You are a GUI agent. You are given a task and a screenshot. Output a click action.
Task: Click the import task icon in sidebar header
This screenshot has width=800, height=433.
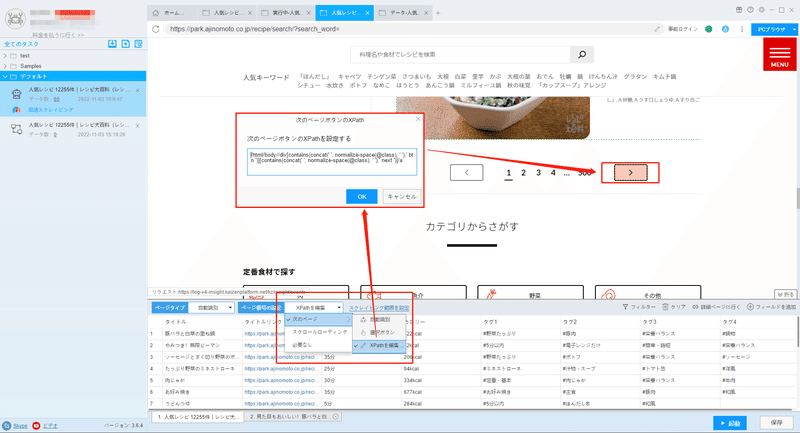[112, 44]
